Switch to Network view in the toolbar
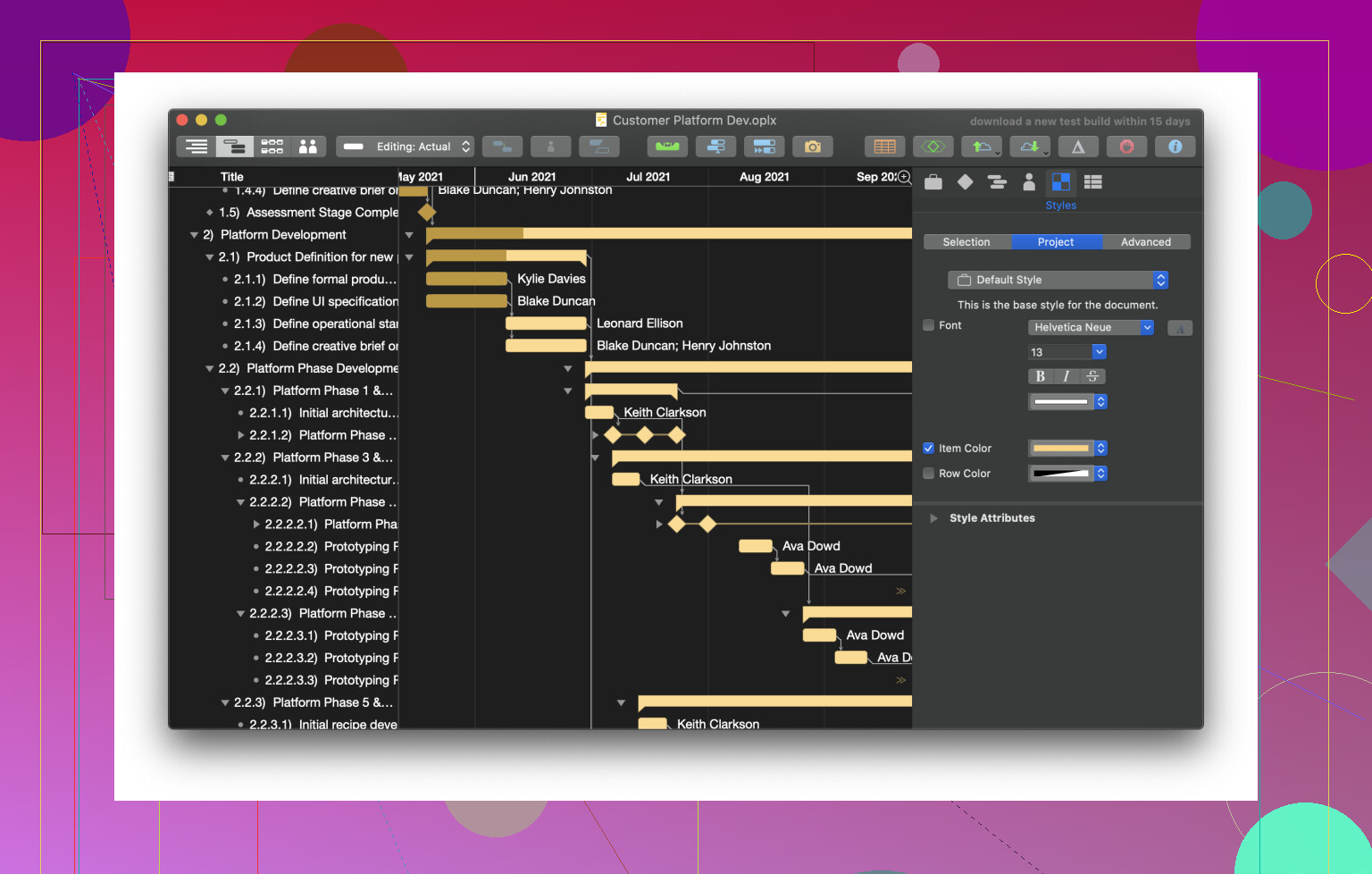Viewport: 1372px width, 874px height. (272, 147)
